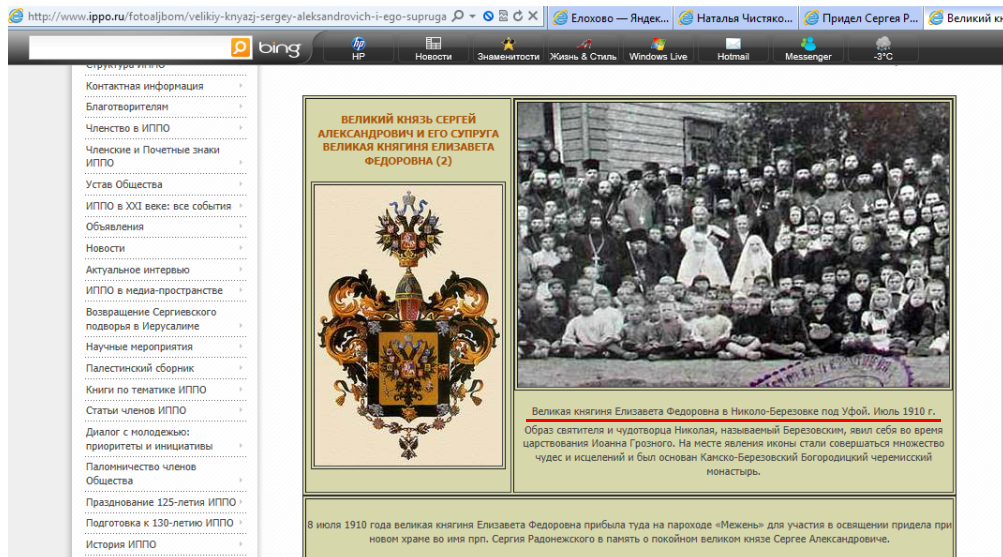Switch to the Придел Сергея Р... tab
1003x557 pixels.
point(862,17)
